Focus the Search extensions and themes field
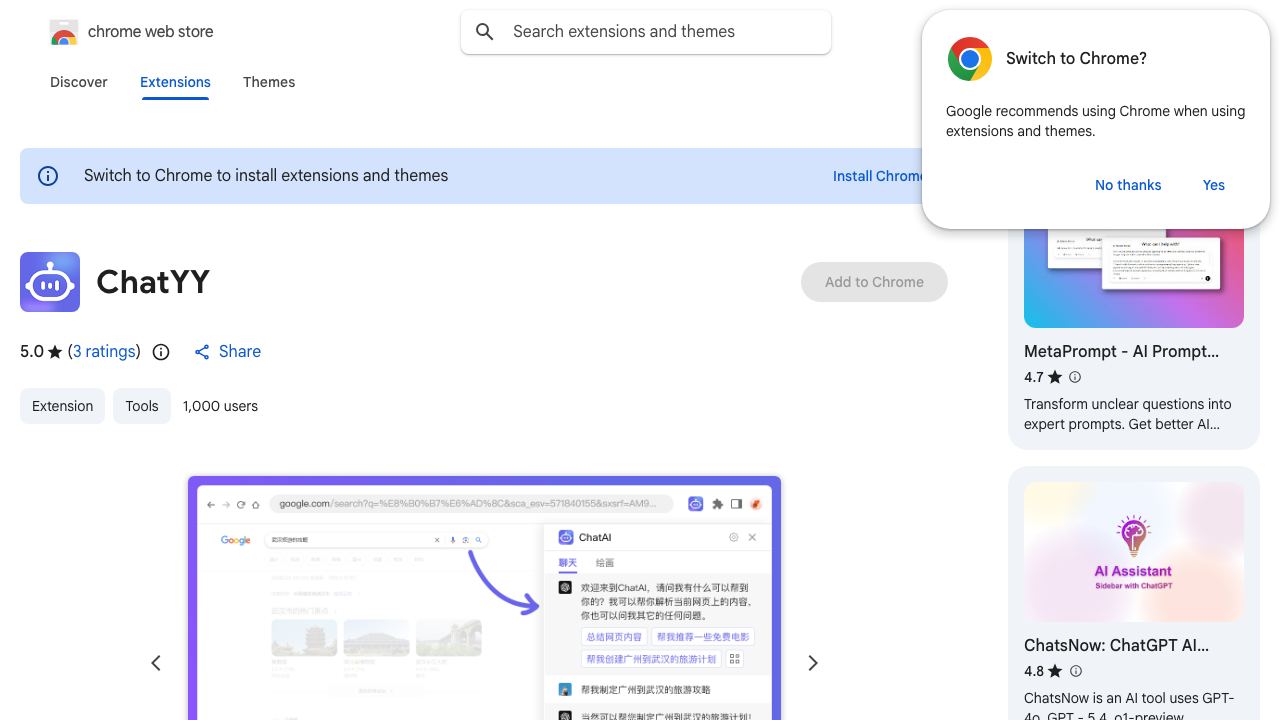The image size is (1280, 720). click(x=646, y=32)
